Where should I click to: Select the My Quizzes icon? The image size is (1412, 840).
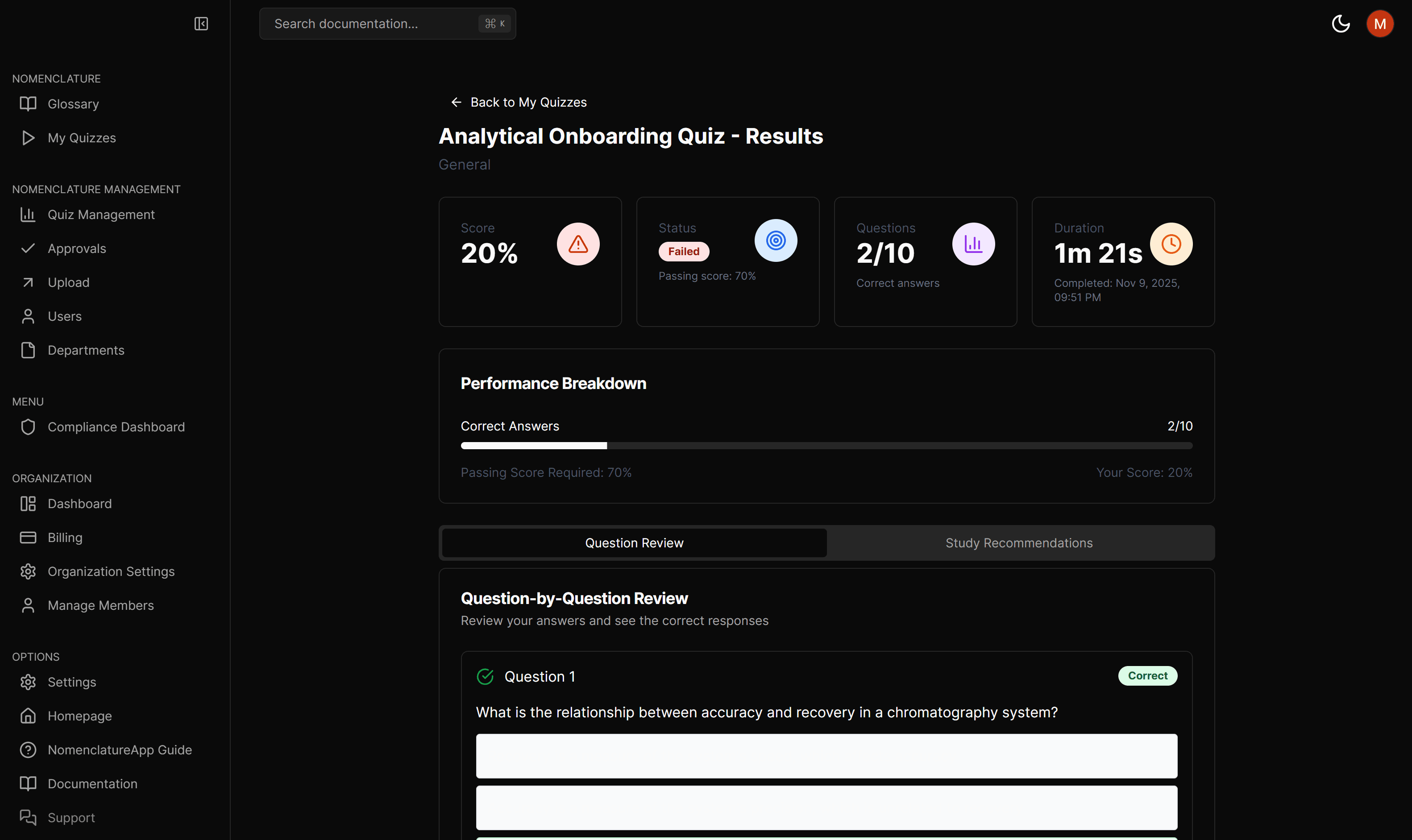[28, 137]
